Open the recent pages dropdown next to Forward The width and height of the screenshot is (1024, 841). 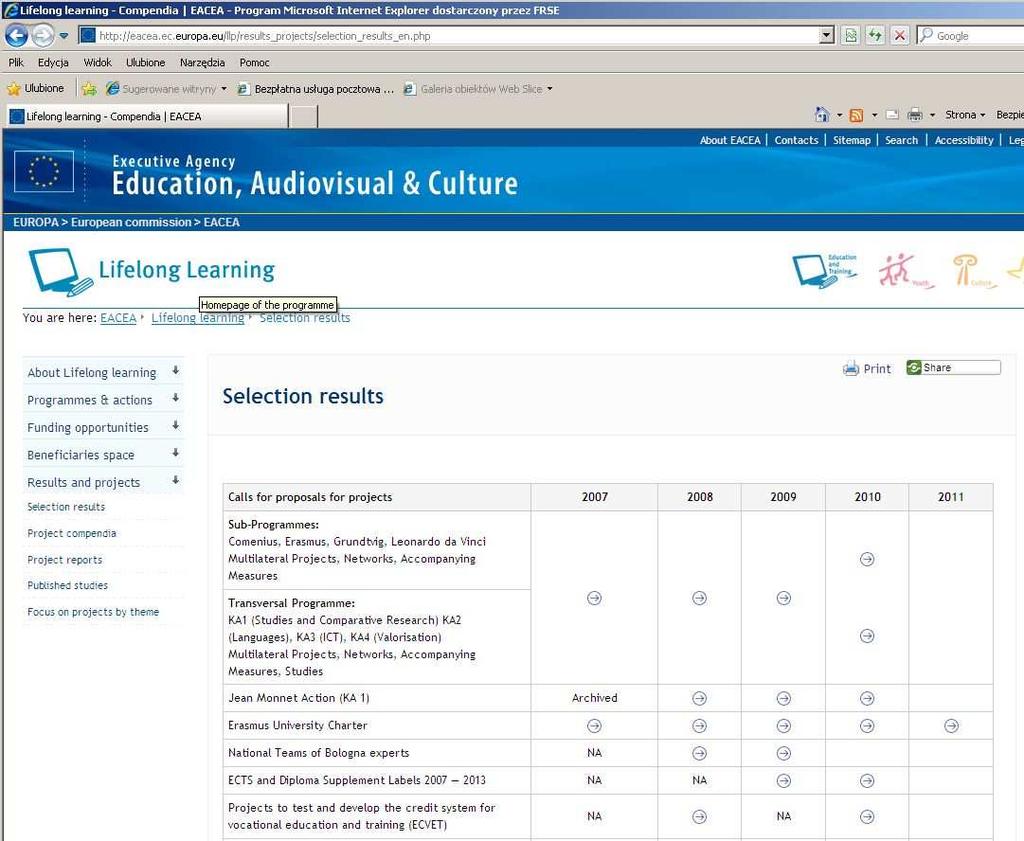(64, 36)
